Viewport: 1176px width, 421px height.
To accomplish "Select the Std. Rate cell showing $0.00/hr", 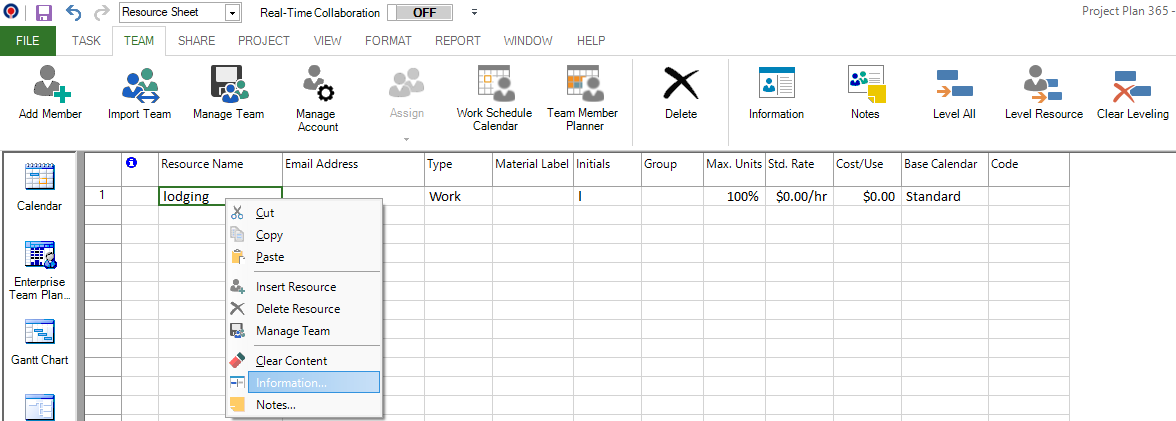I will [799, 197].
